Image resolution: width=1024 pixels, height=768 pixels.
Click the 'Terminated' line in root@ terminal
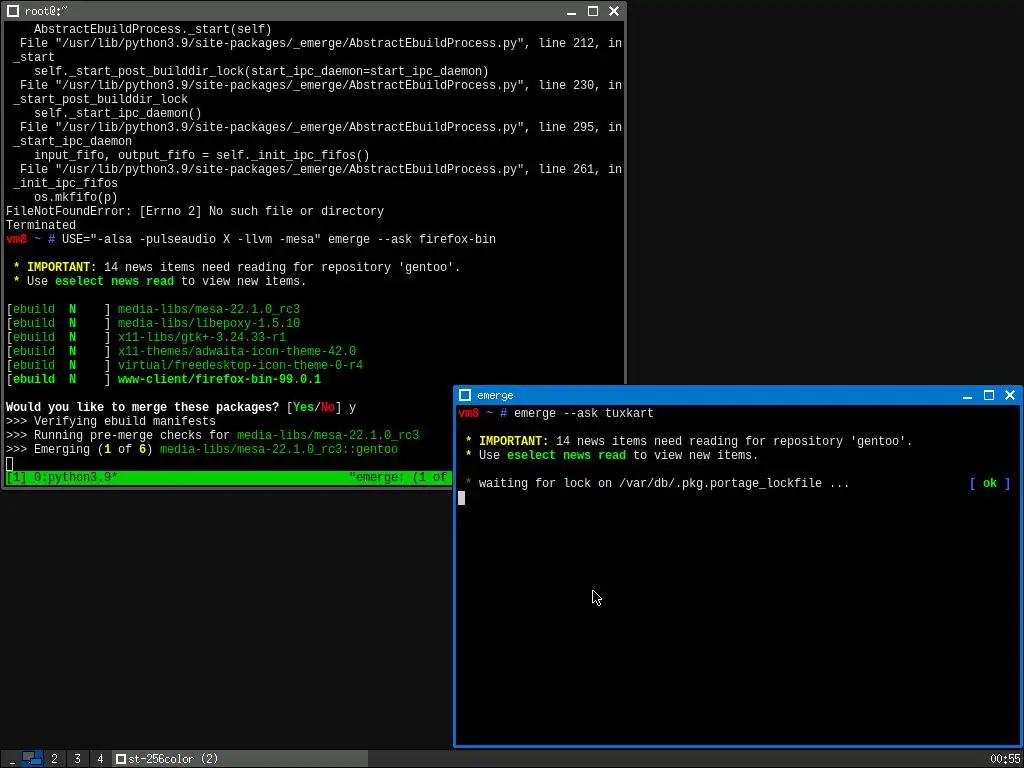[40, 225]
